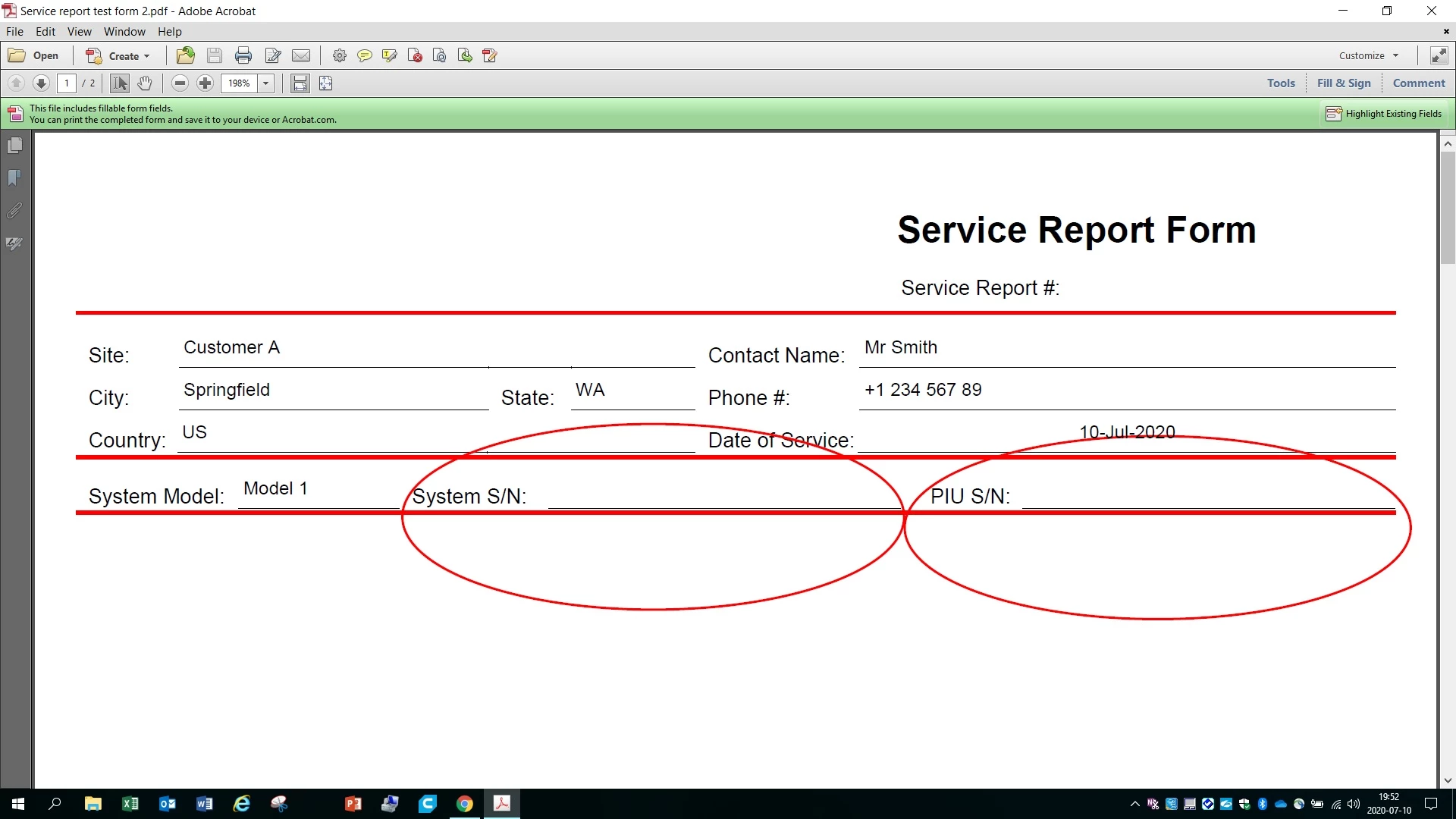Viewport: 1456px width, 819px height.
Task: Add a sticky note comment
Action: (x=365, y=55)
